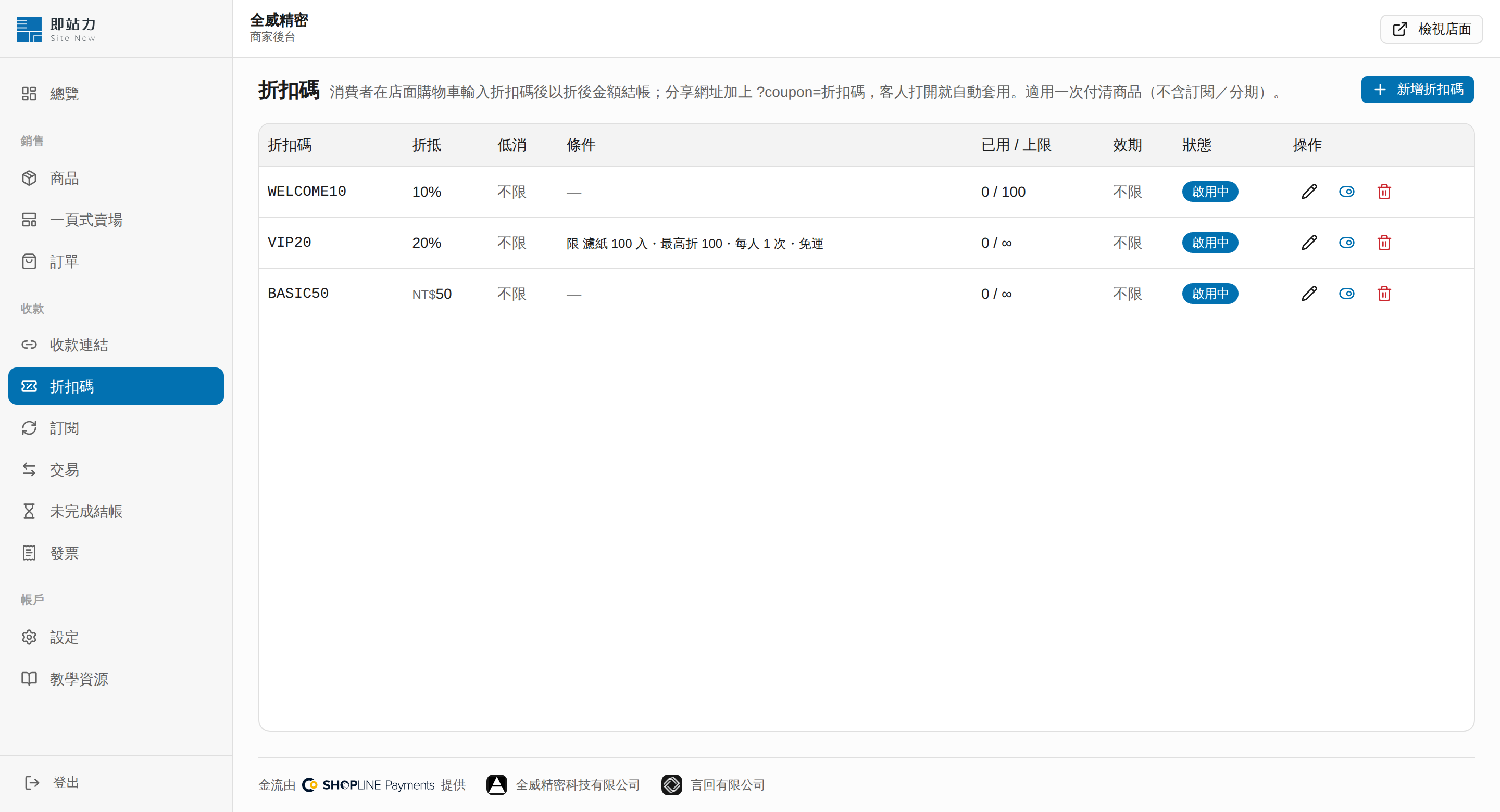Open 訂單 orders page
Viewport: 1500px width, 812px height.
[116, 262]
